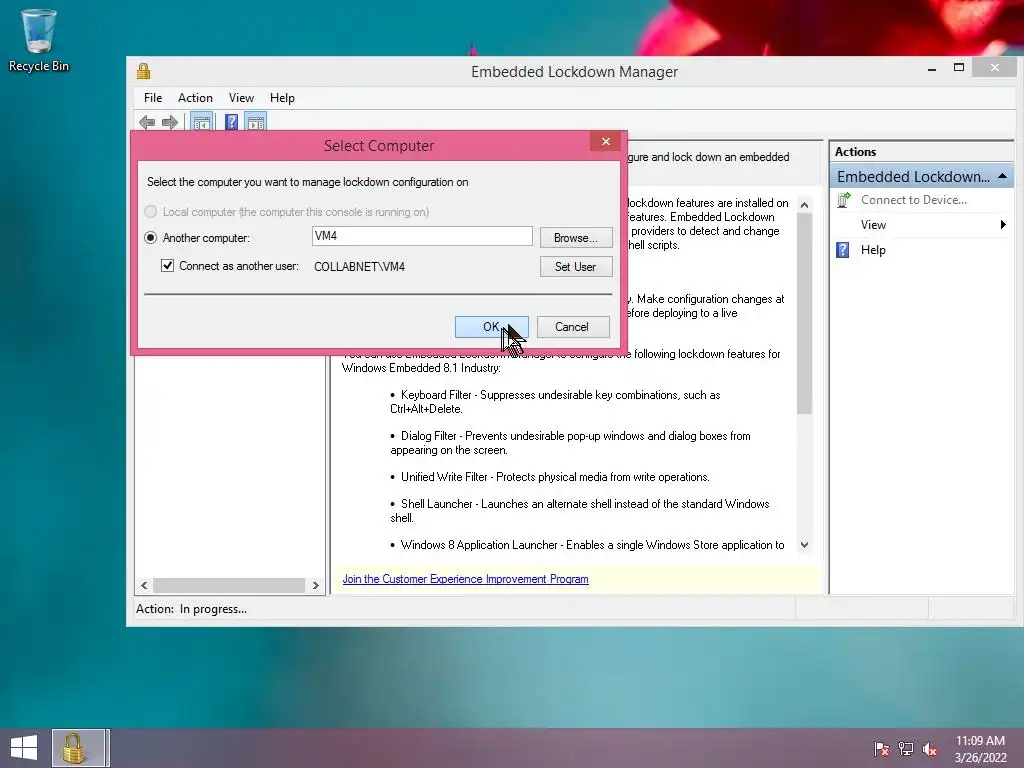Click the right arrow of tree pane scrollbar
The height and width of the screenshot is (768, 1024).
(316, 585)
